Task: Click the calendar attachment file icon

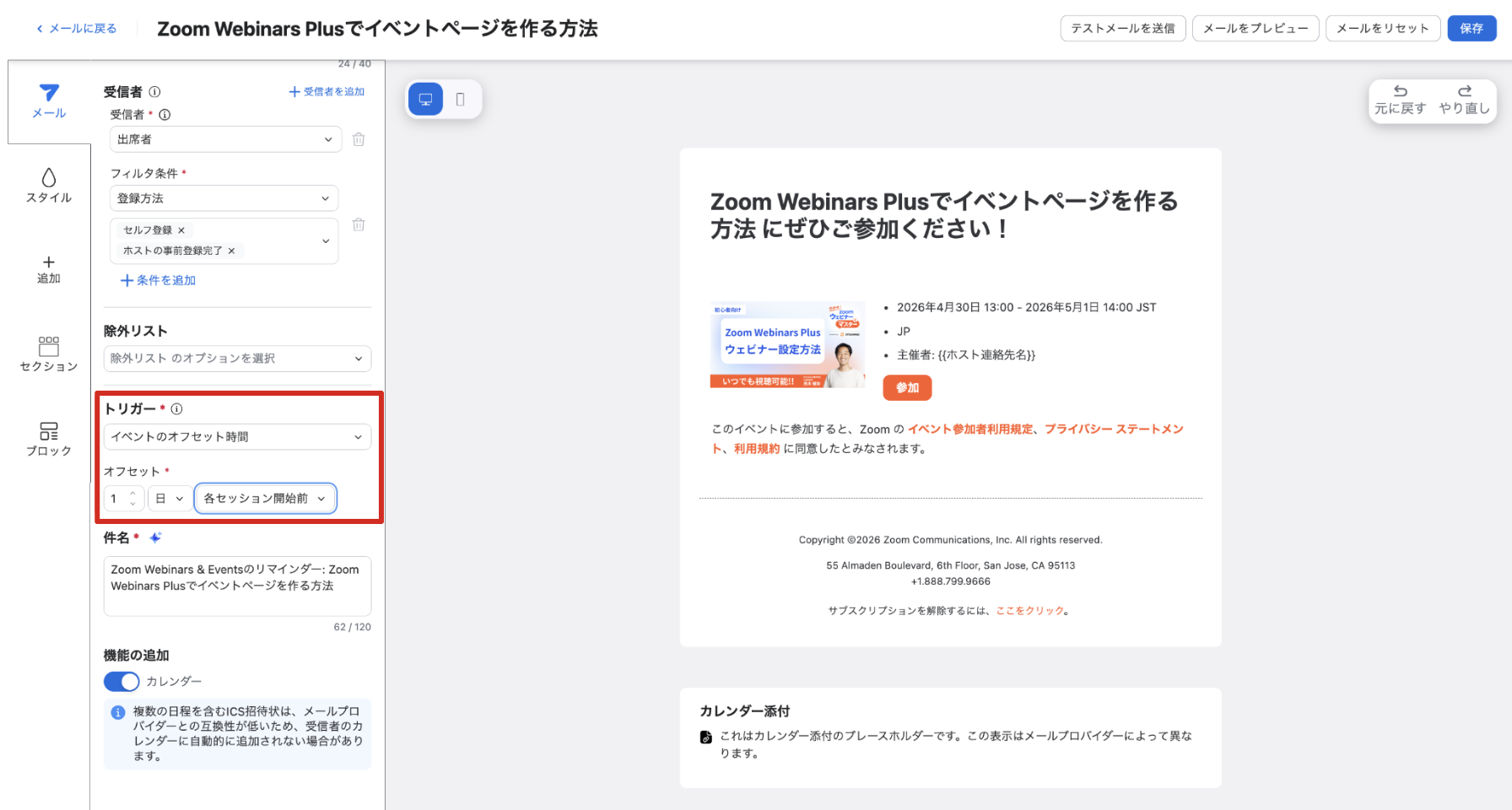Action: tap(706, 737)
